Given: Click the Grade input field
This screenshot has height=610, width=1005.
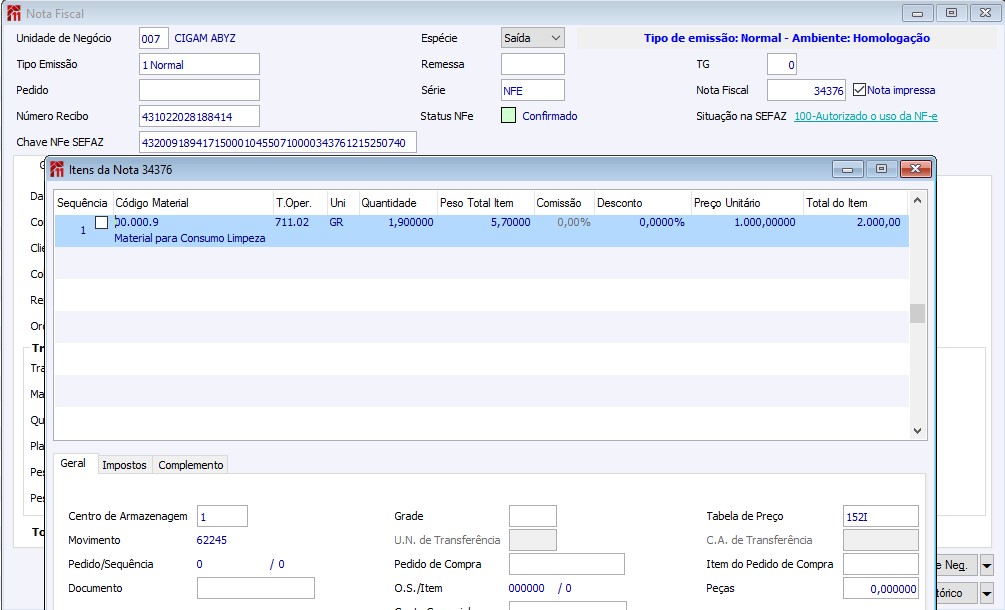Looking at the screenshot, I should (533, 516).
